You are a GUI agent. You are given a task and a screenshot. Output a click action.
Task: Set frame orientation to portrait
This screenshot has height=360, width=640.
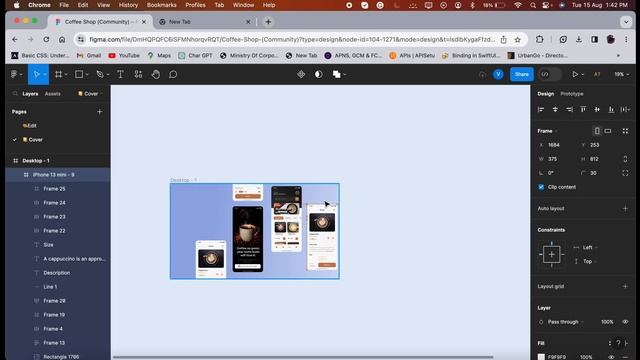[597, 131]
